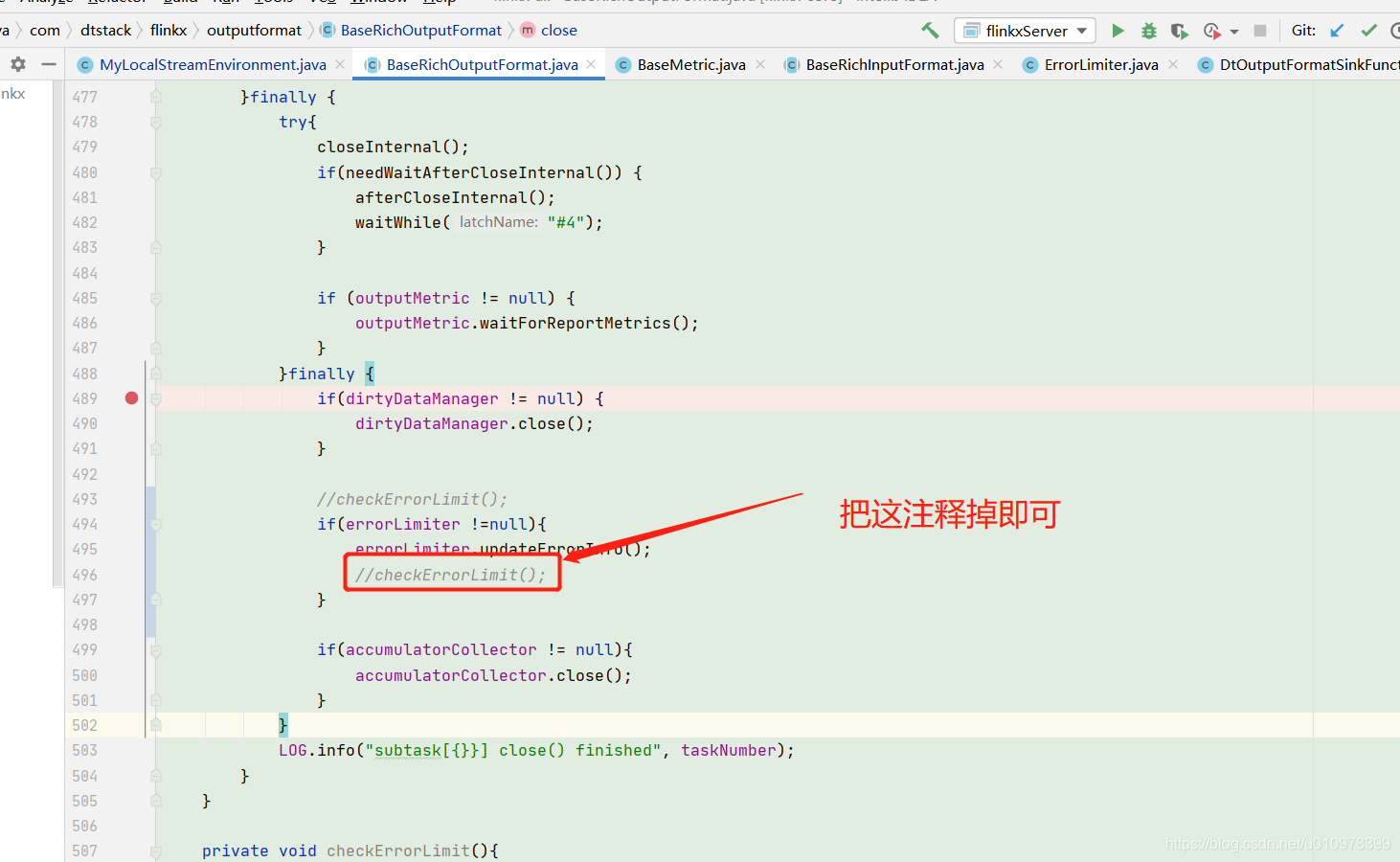Click the closeInternal(); call on line 479

coord(393,147)
